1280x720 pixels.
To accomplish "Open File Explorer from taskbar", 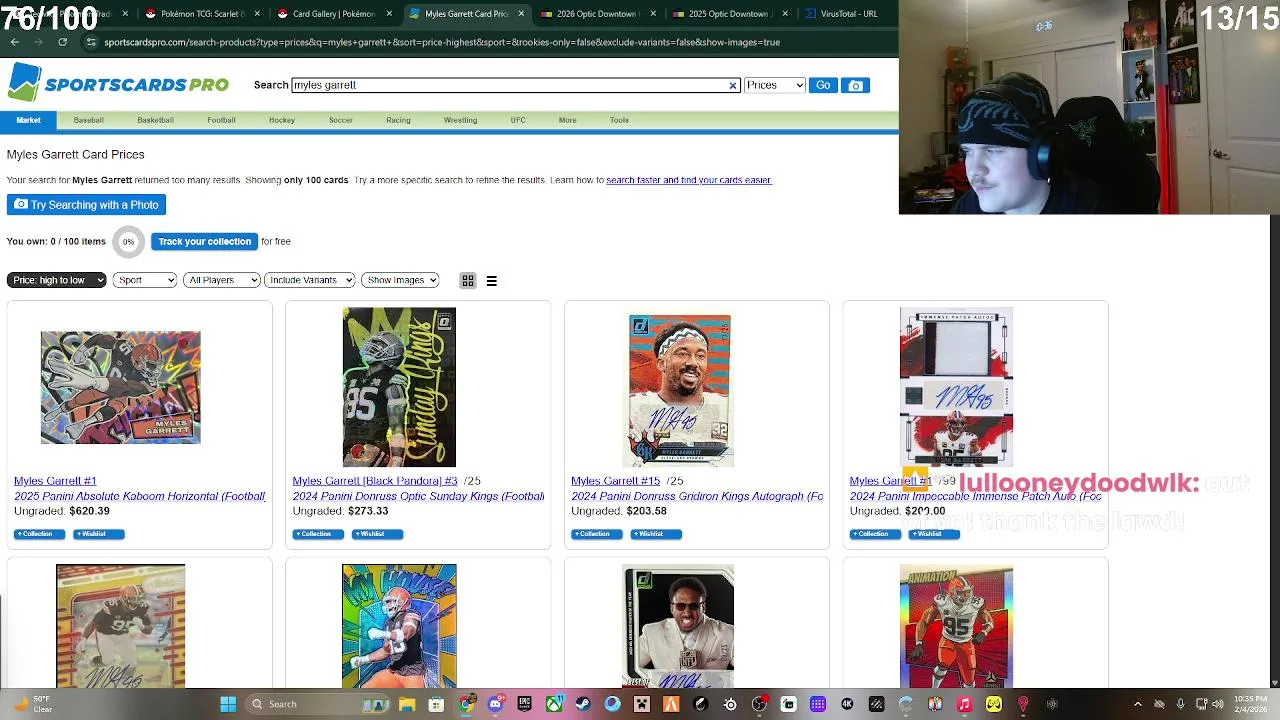I will tap(407, 704).
